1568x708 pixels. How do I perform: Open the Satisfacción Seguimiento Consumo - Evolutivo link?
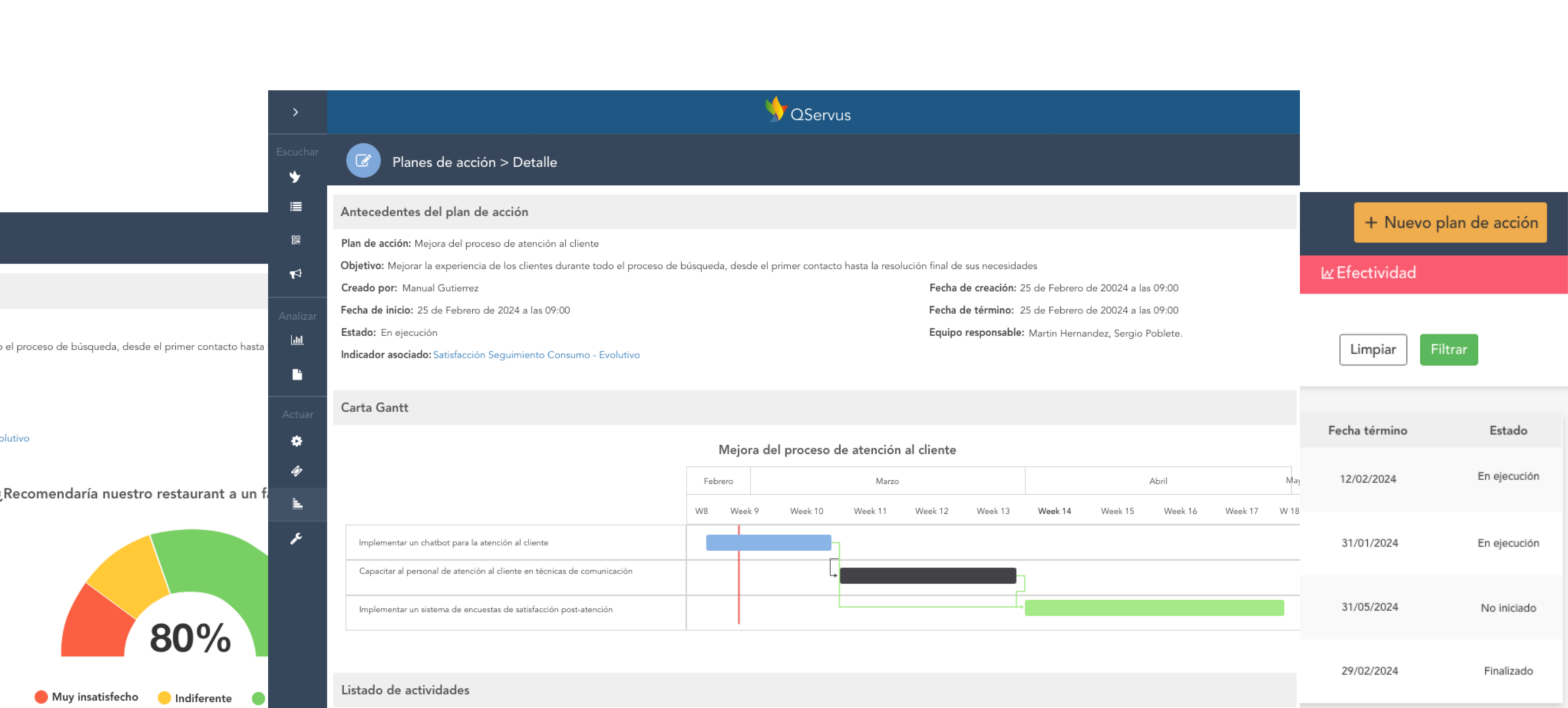(536, 355)
